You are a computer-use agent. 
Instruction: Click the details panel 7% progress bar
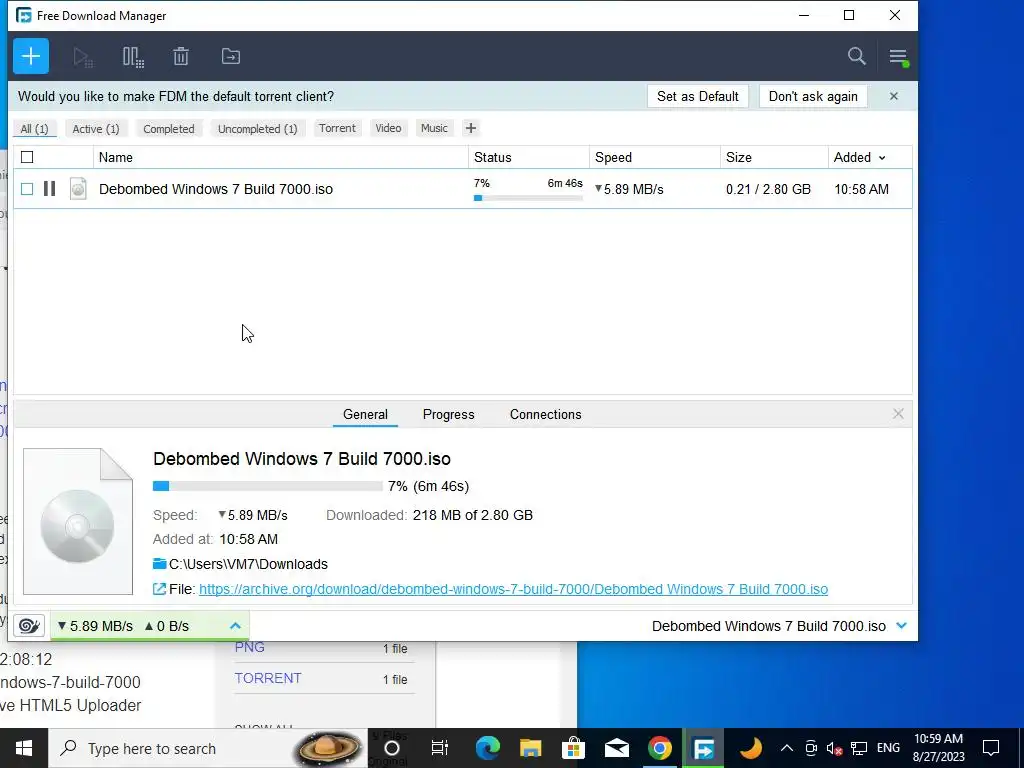pos(268,486)
